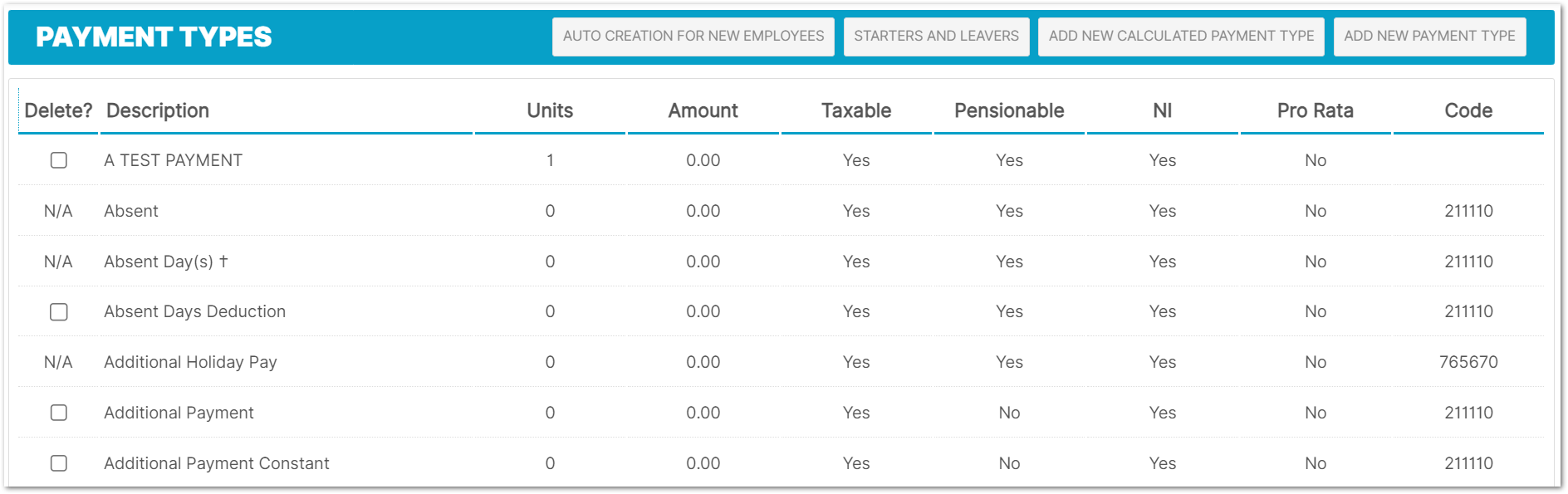Click the Code column header
The height and width of the screenshot is (494, 1568).
click(1468, 110)
